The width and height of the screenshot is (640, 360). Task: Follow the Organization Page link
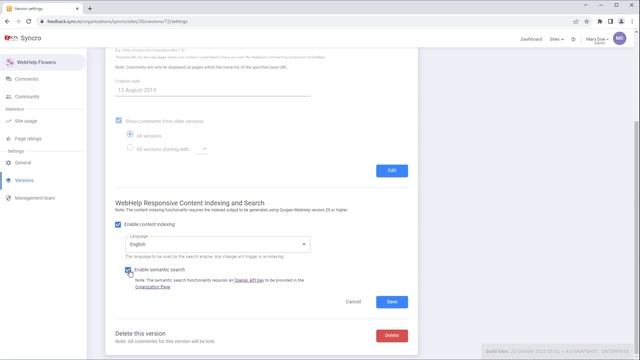click(x=153, y=287)
